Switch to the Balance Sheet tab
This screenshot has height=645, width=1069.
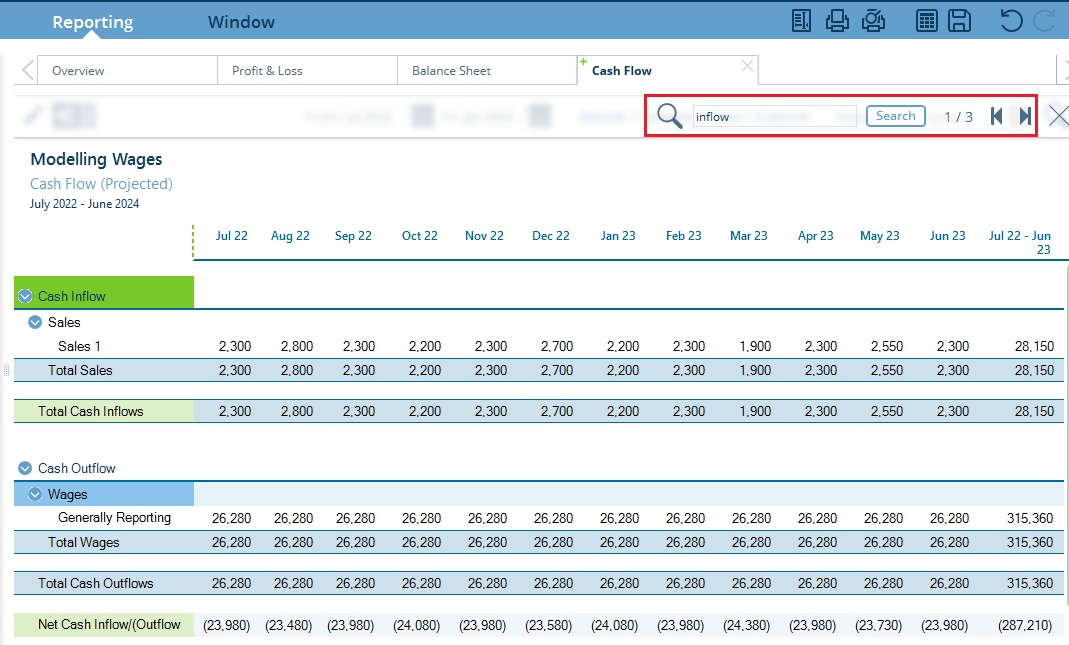[452, 71]
